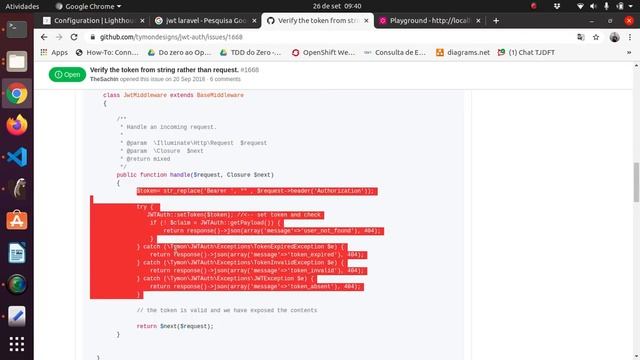
Task: Switch to Configuration Lighthouse tab
Action: tap(95, 20)
